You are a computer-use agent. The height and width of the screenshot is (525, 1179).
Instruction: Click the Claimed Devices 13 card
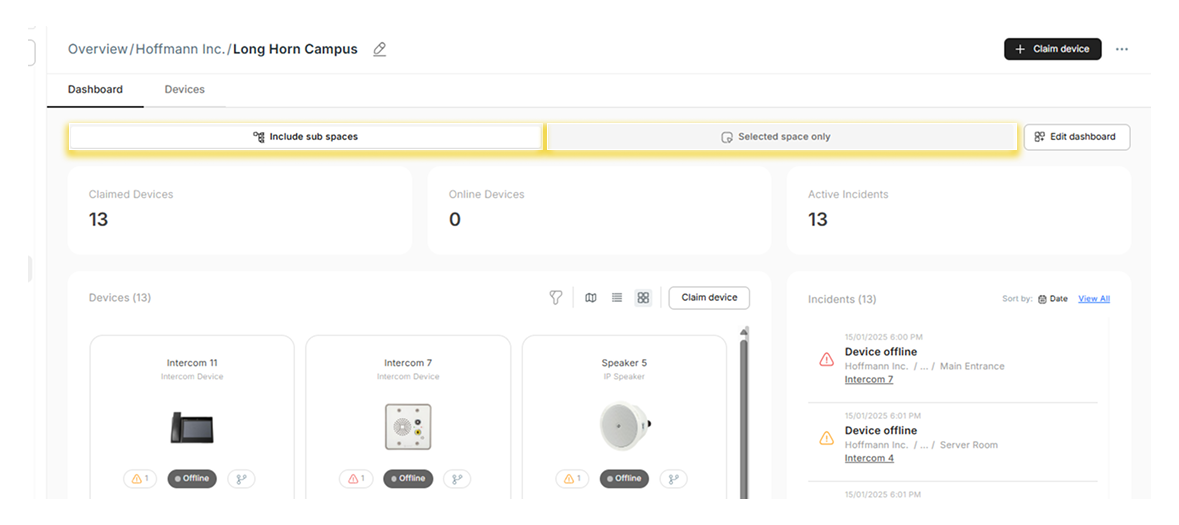tap(240, 211)
